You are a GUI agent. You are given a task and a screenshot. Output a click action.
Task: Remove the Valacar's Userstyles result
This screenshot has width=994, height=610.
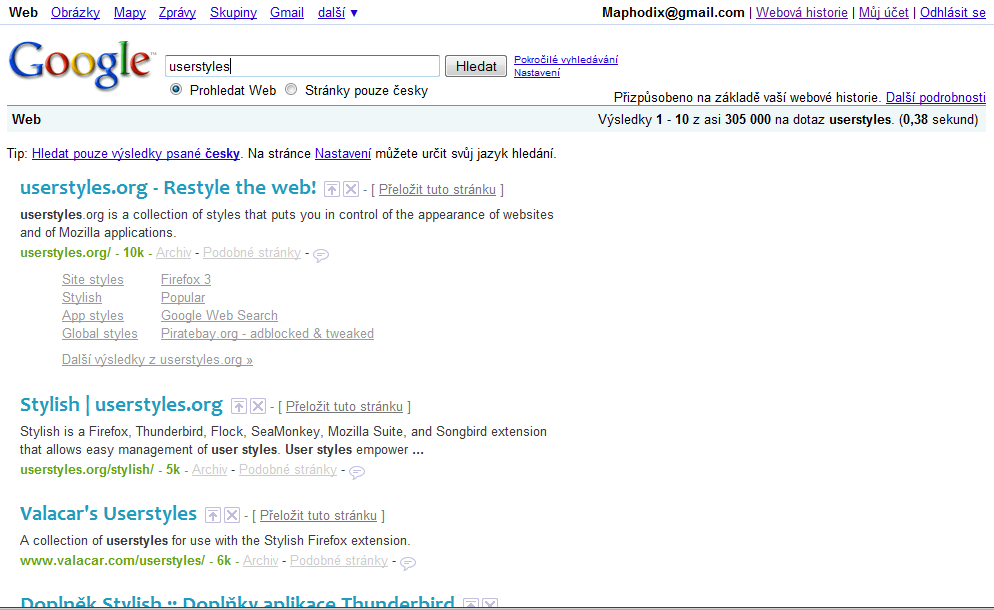pos(233,515)
